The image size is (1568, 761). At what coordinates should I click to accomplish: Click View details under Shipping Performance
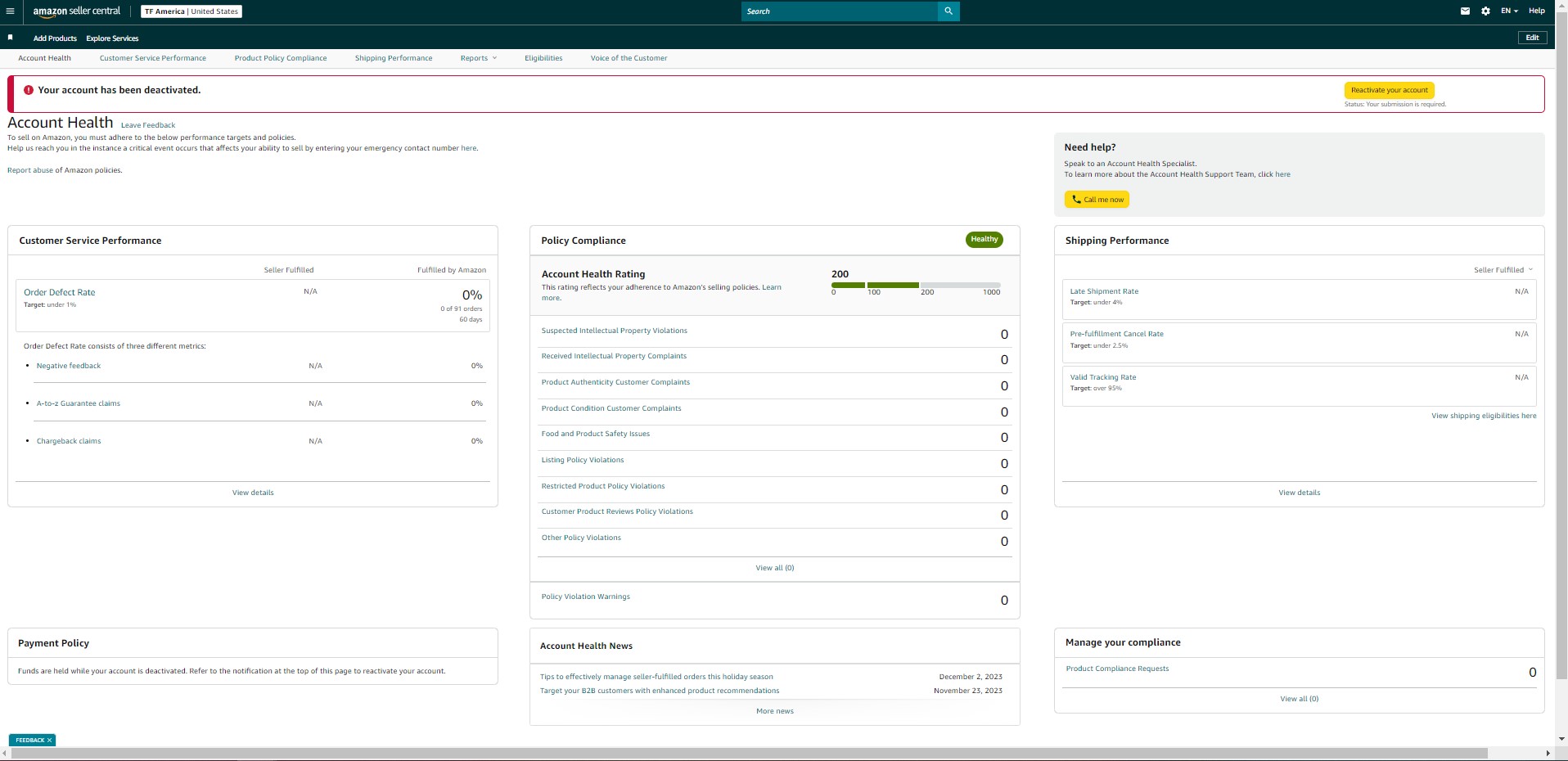click(1300, 493)
